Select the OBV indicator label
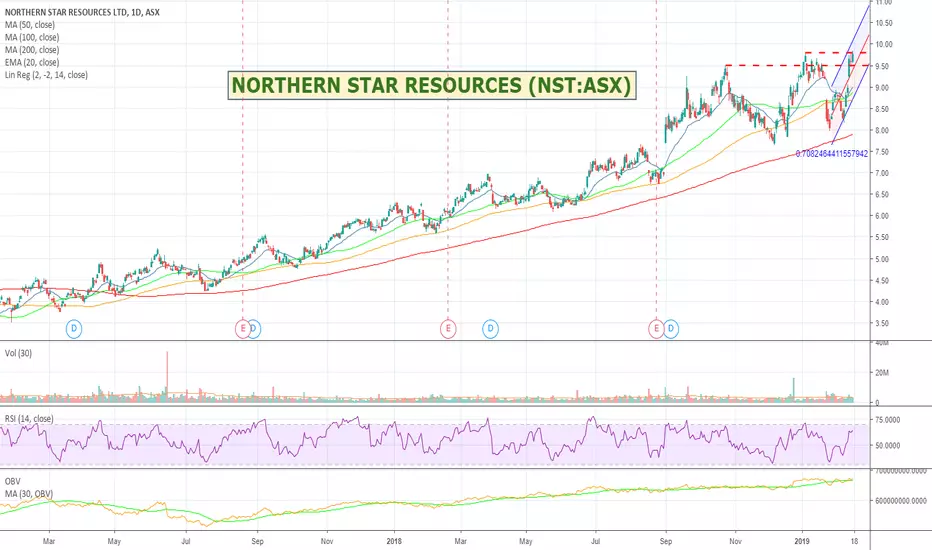This screenshot has width=932, height=550. 12,482
